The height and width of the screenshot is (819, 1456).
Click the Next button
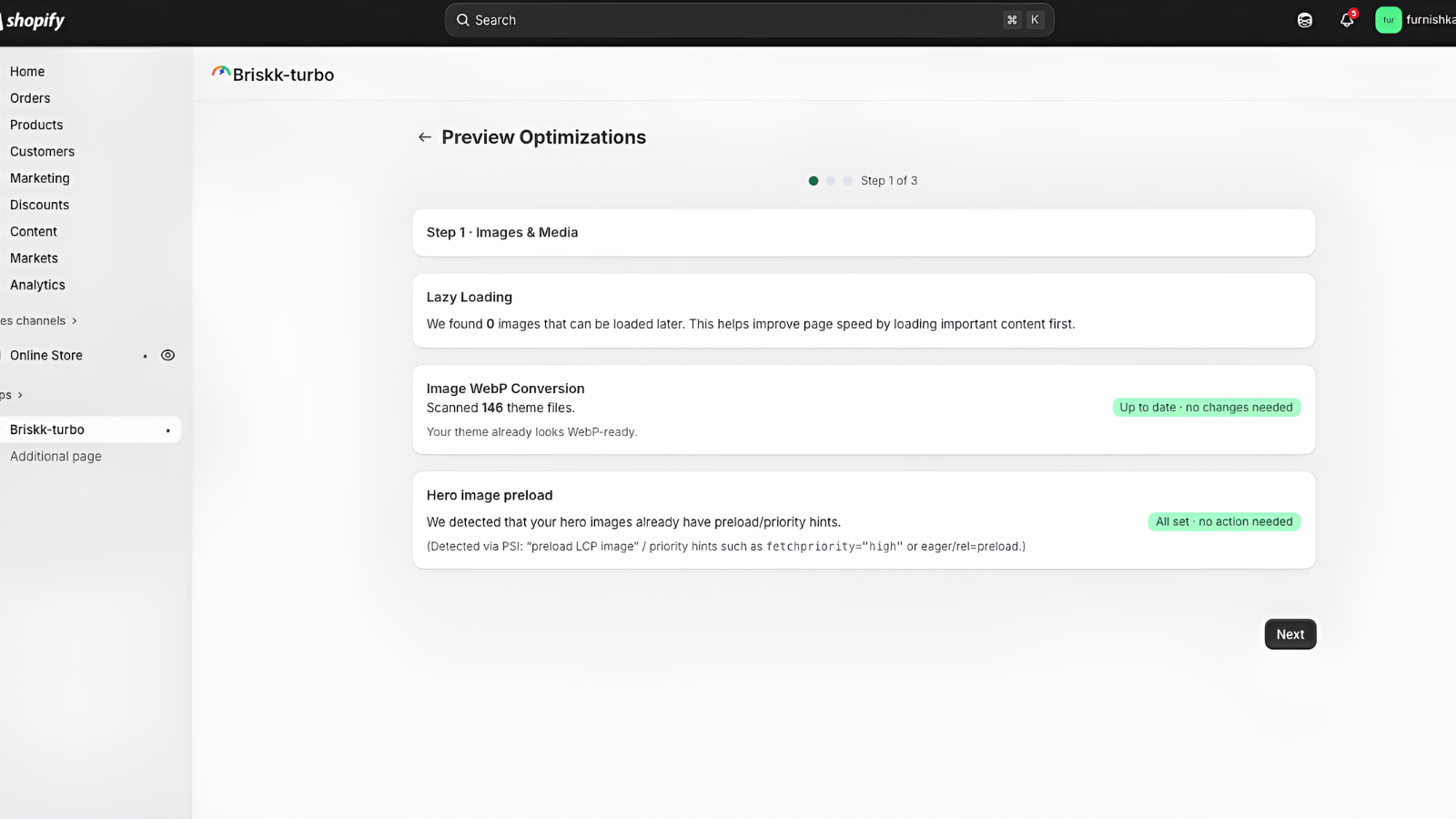coord(1289,633)
